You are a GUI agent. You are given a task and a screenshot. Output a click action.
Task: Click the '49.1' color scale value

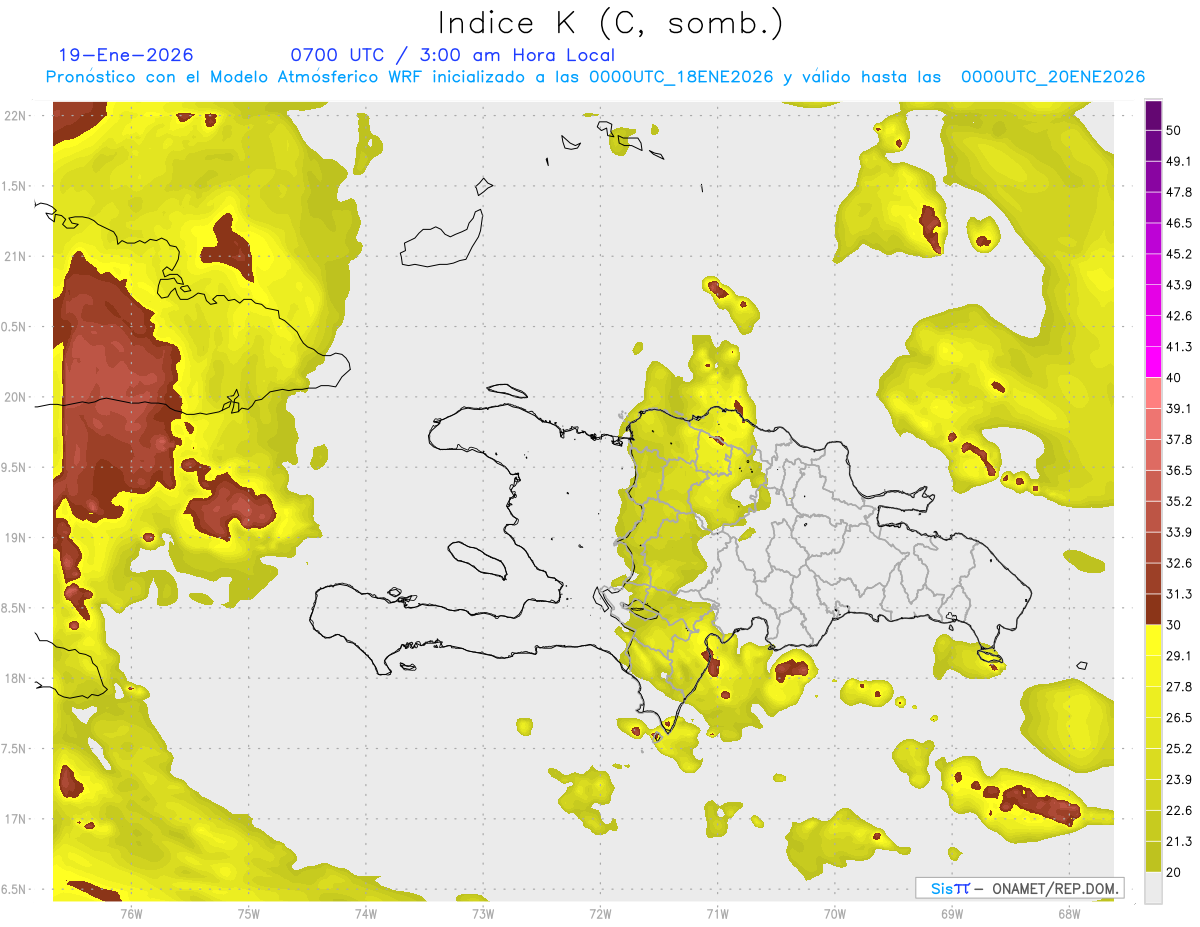tap(1179, 161)
